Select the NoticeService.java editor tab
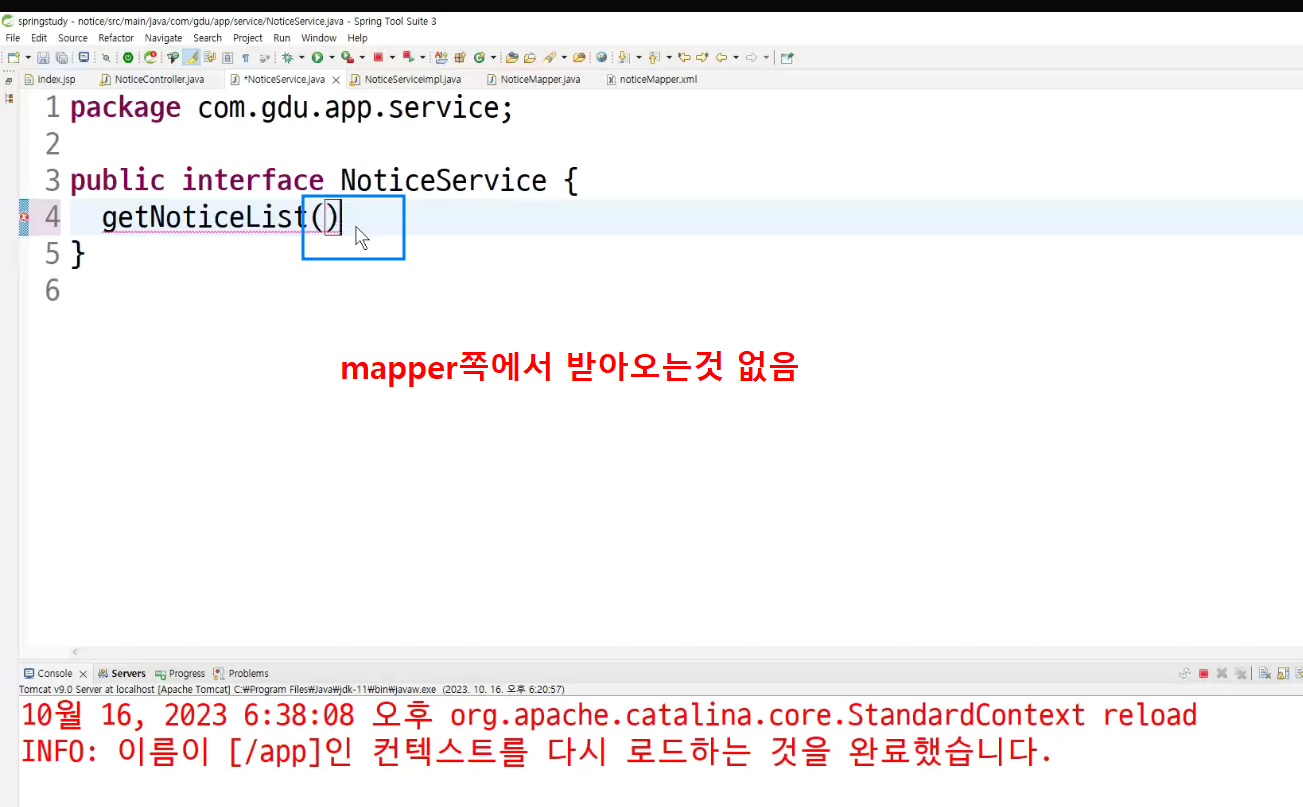This screenshot has height=807, width=1303. [x=284, y=79]
